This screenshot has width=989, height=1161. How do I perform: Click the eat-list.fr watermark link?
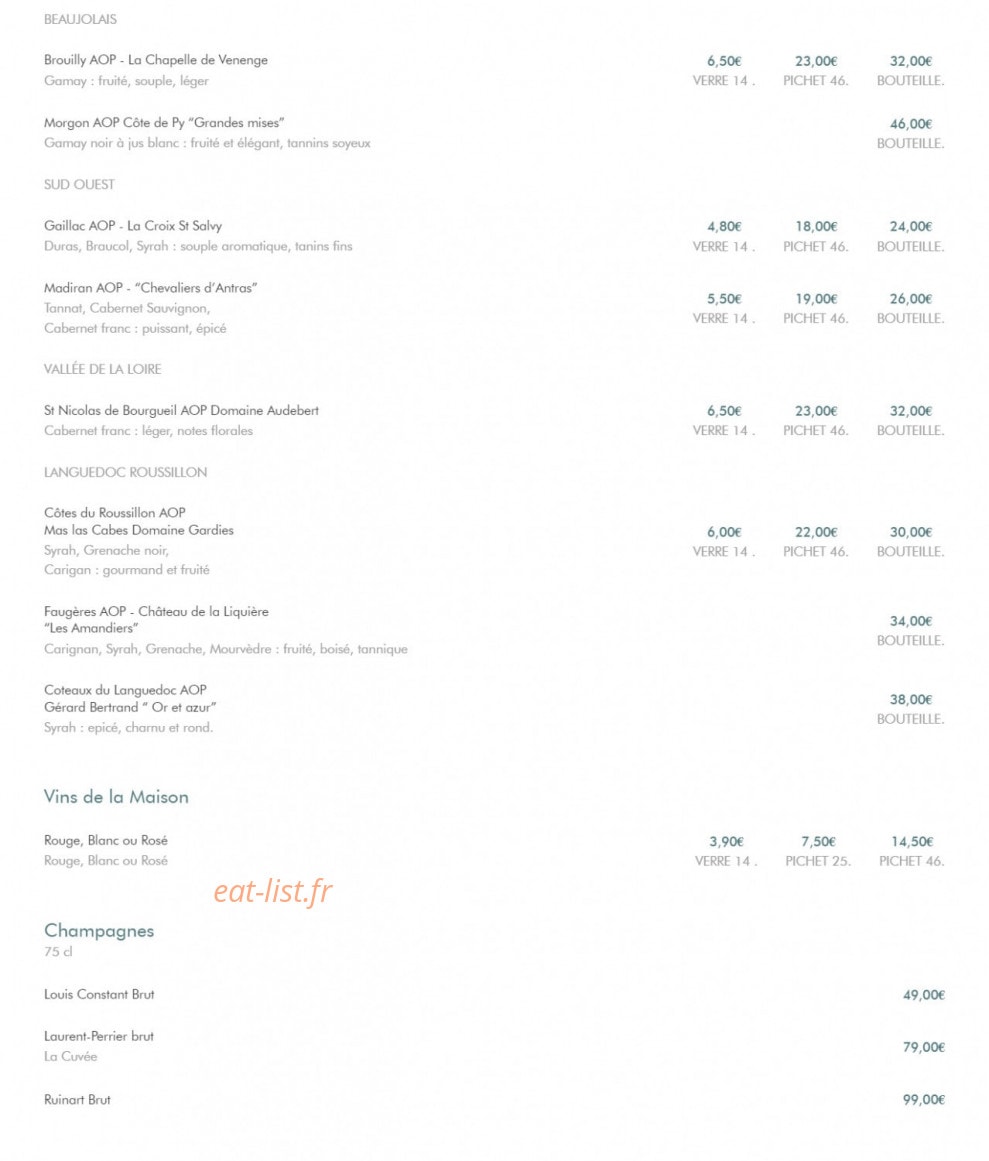272,891
